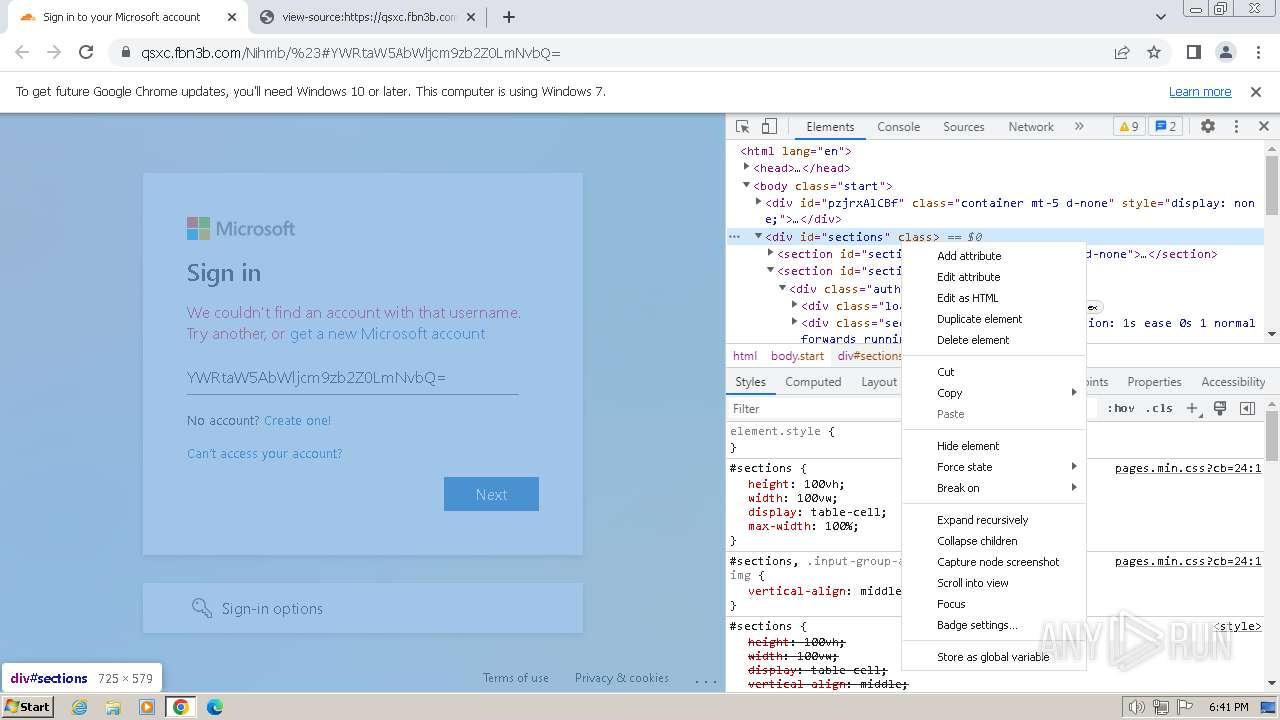
Task: Toggle computed styles sidebar icon
Action: [x=1247, y=408]
